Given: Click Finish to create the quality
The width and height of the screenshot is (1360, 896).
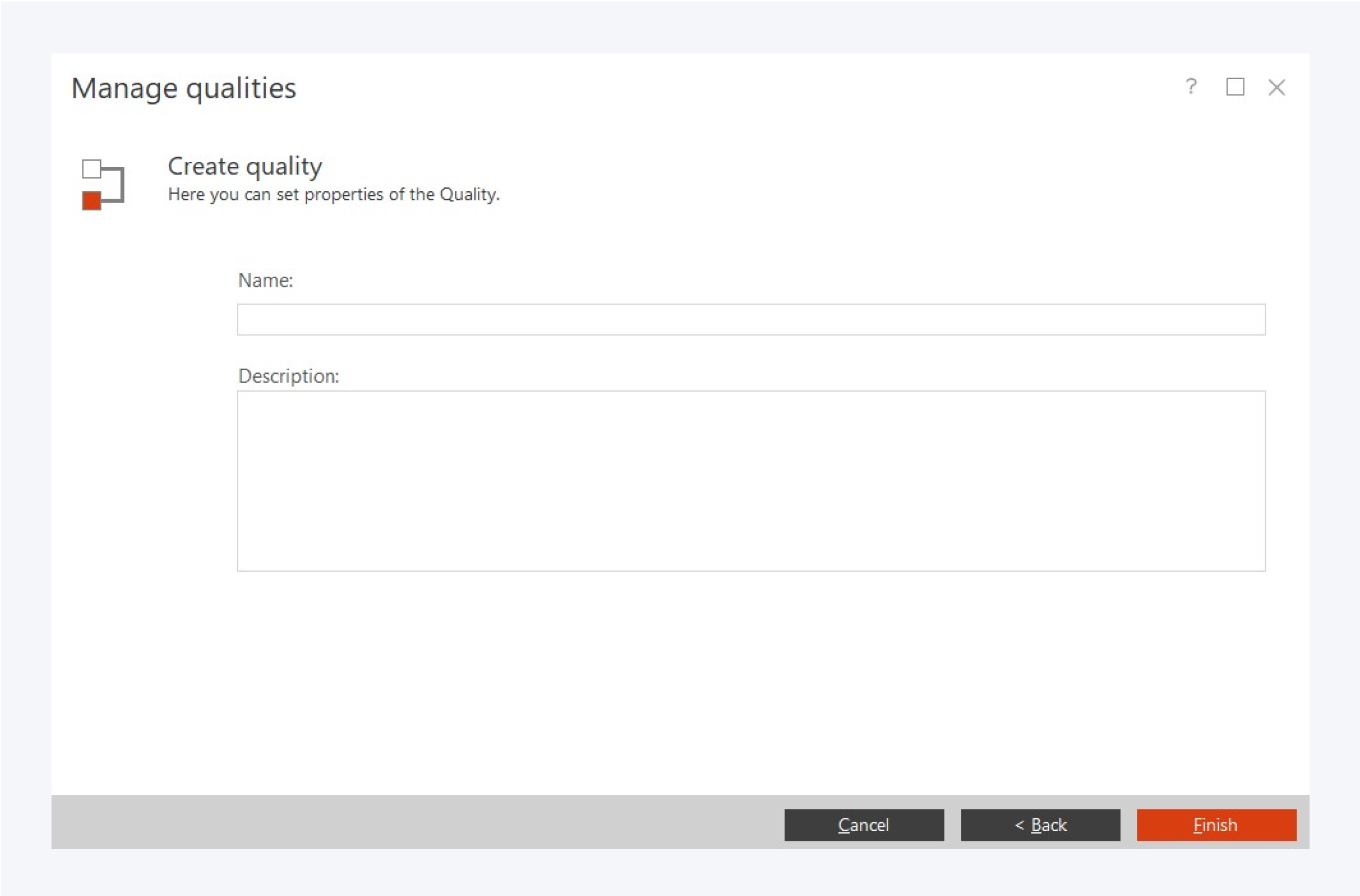Looking at the screenshot, I should pyautogui.click(x=1217, y=825).
